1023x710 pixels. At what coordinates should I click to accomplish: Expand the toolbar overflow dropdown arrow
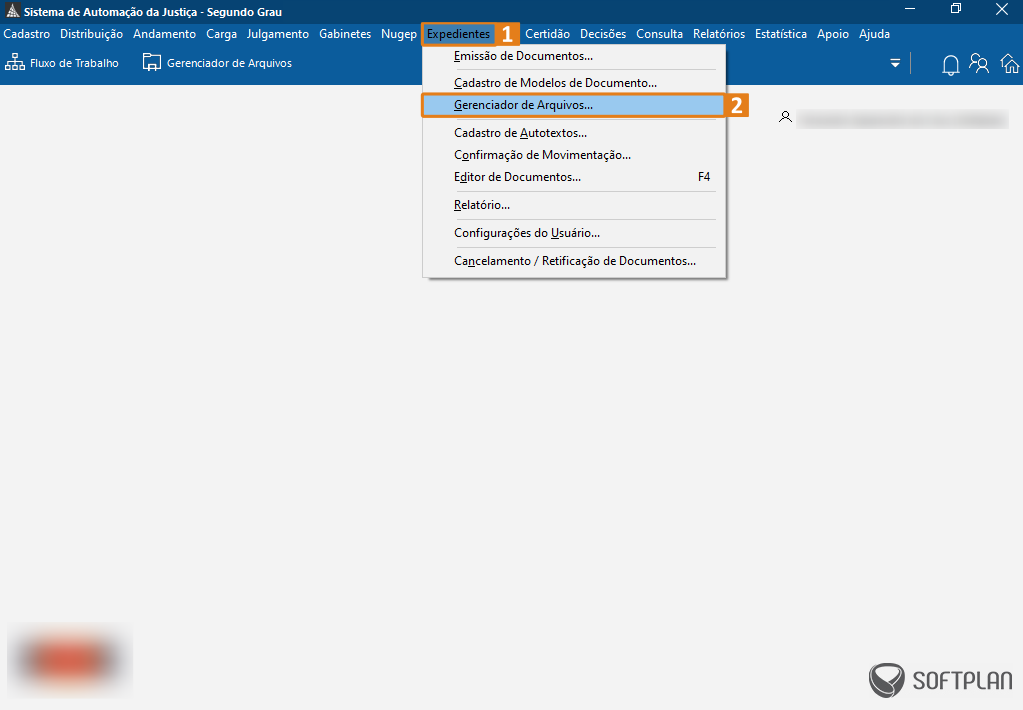point(895,64)
